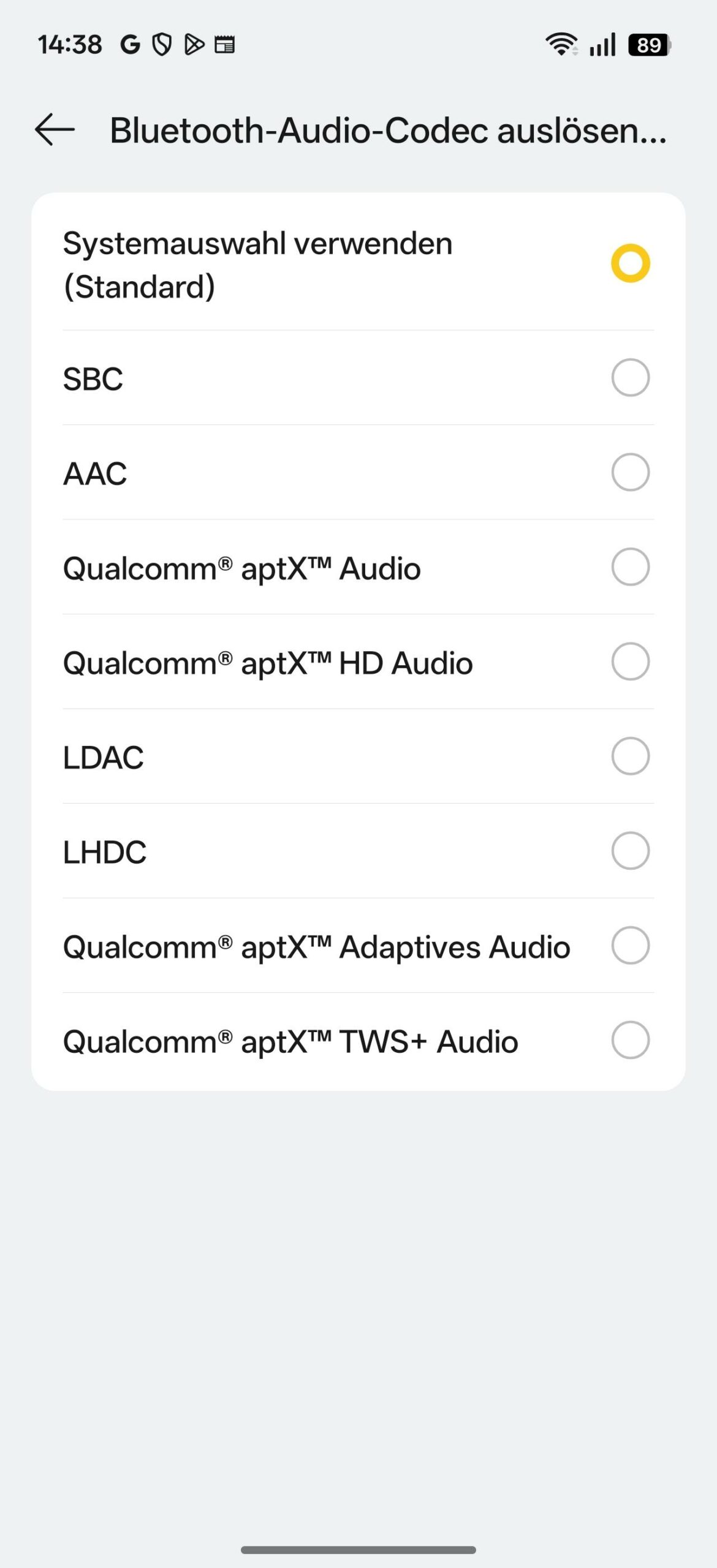The image size is (717, 1568).
Task: Choose the LDAC radio button
Action: (630, 756)
